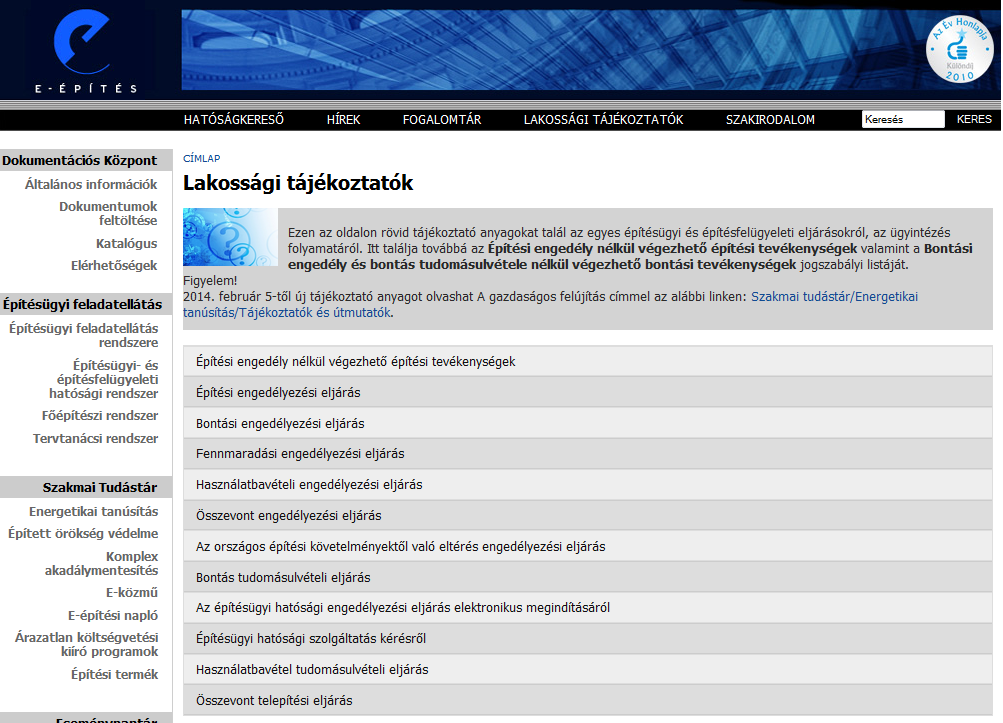
Task: Expand the Használatbavételi engedélyezési eljárás row
Action: 587,484
